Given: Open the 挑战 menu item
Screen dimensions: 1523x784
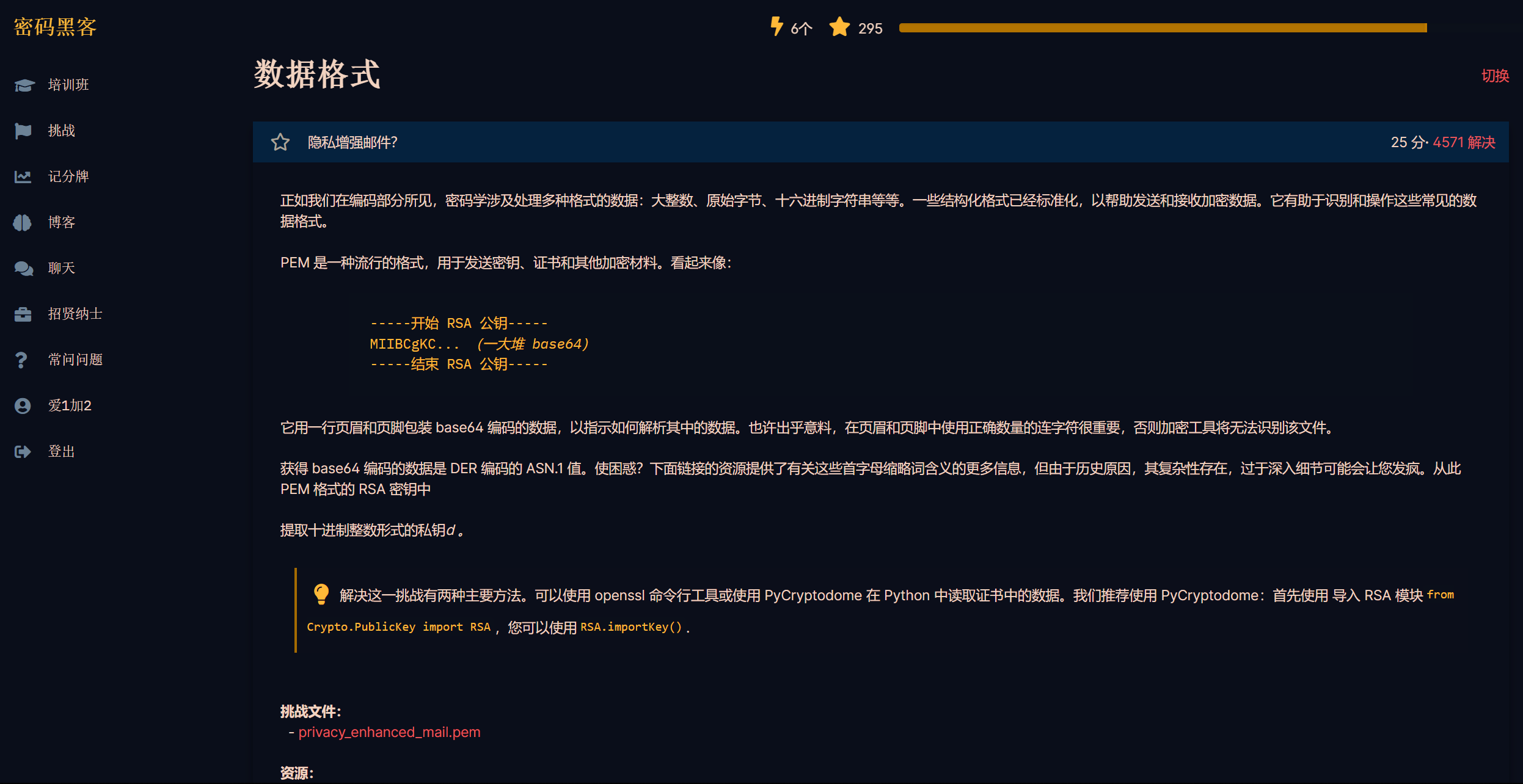Looking at the screenshot, I should coord(62,131).
